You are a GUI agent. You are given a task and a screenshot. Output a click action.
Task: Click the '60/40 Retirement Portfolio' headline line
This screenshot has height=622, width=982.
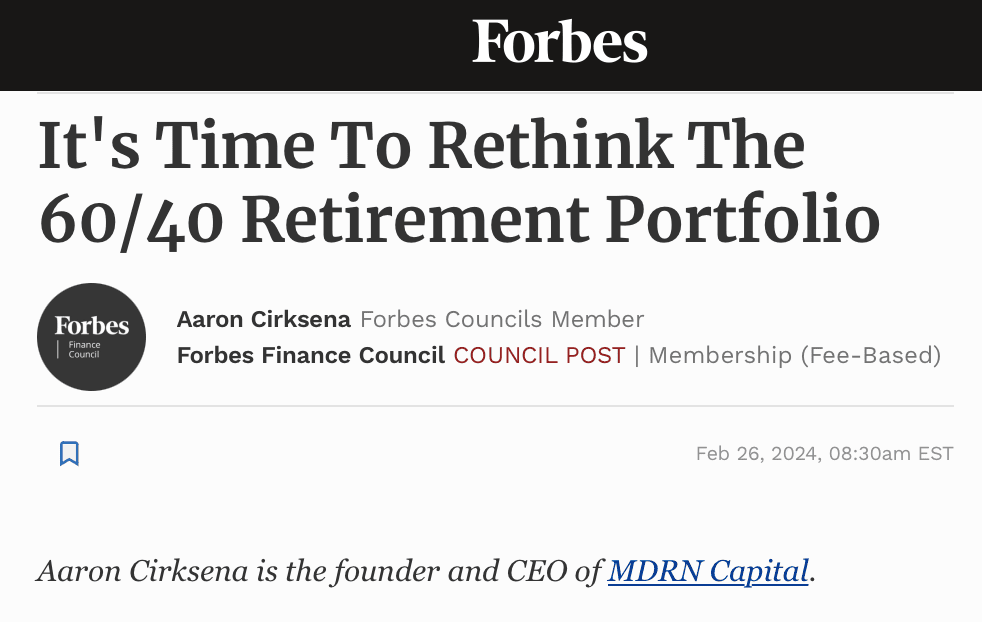tap(459, 220)
